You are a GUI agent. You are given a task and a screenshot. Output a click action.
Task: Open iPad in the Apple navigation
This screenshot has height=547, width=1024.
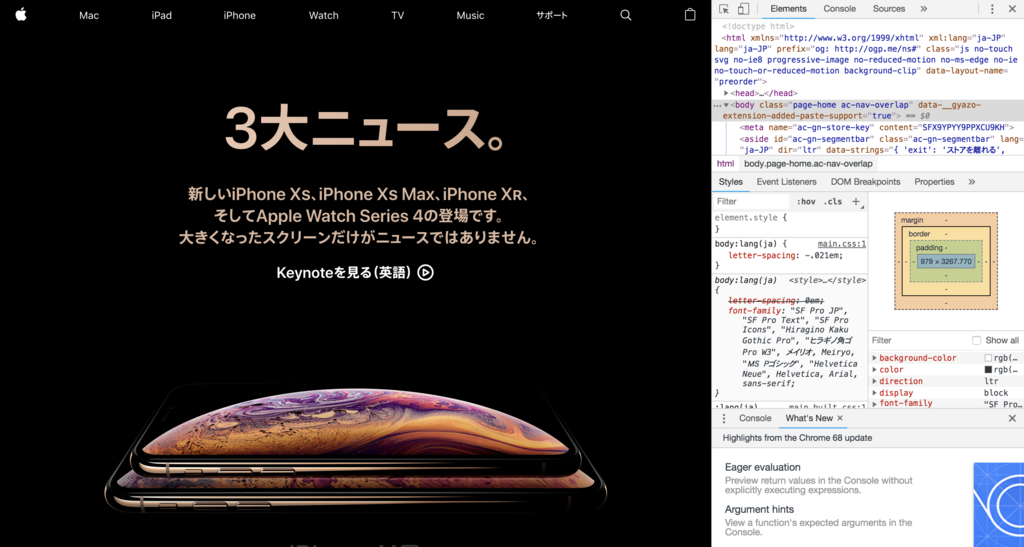pyautogui.click(x=161, y=15)
